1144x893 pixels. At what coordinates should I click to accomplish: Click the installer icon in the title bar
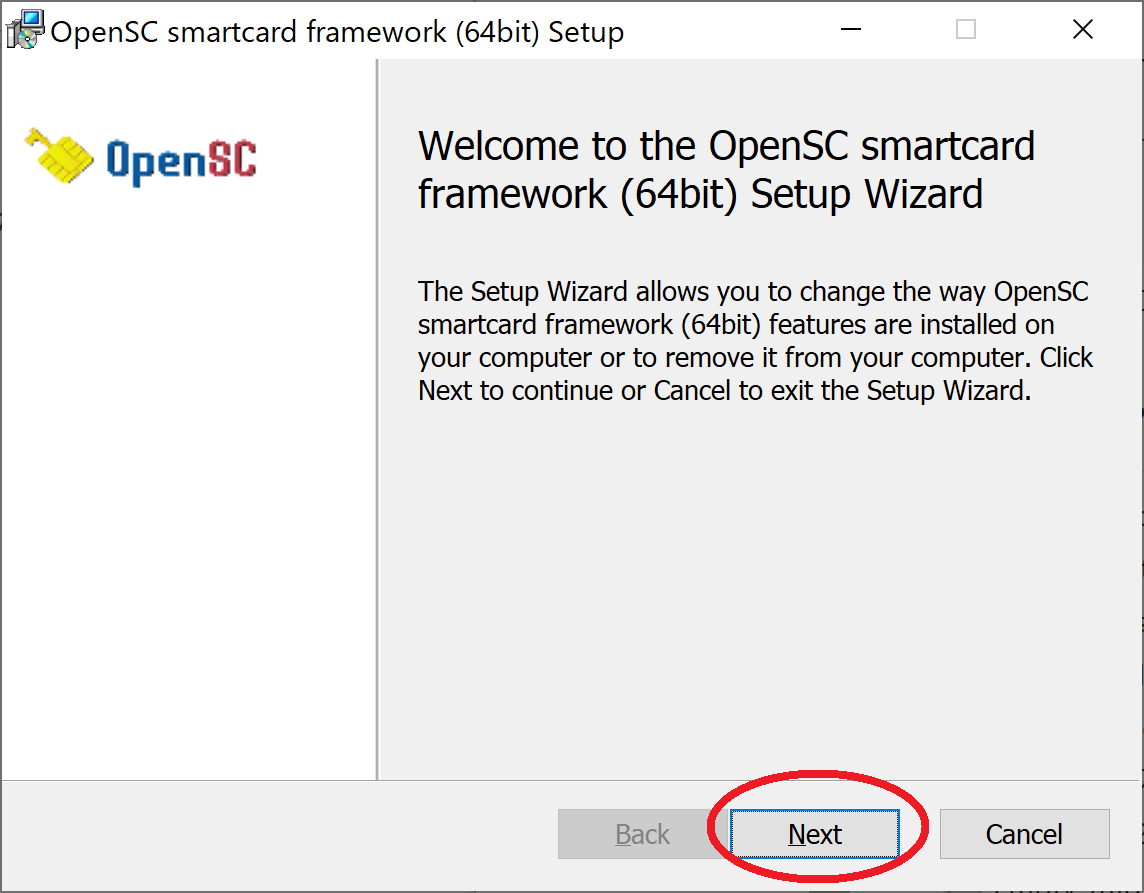(25, 29)
